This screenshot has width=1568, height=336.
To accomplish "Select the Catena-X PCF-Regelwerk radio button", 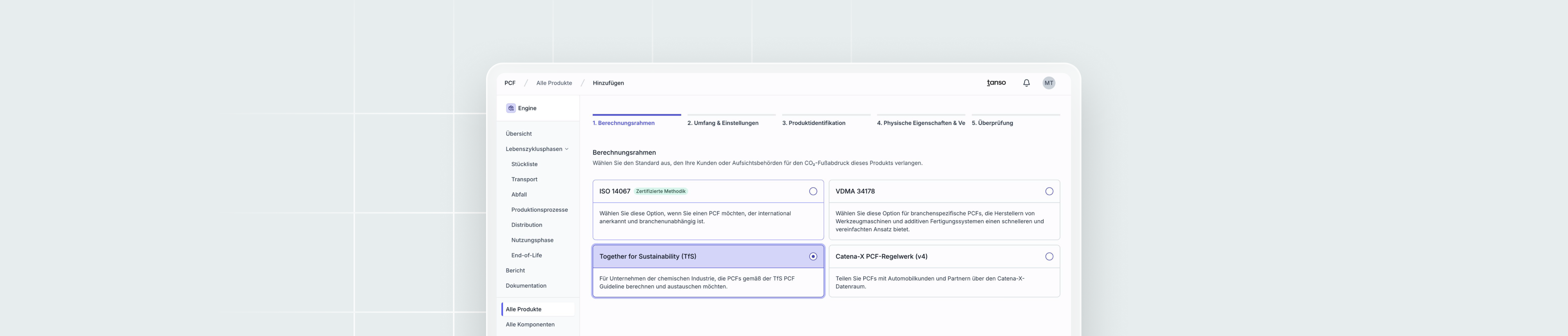I will click(x=1049, y=257).
